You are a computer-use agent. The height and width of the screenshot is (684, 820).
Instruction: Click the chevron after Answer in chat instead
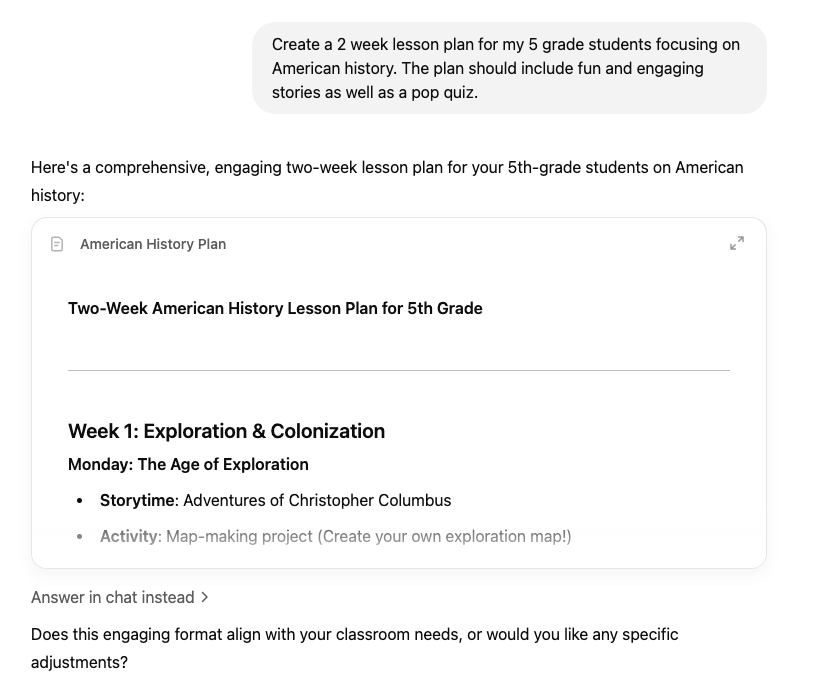(x=205, y=597)
